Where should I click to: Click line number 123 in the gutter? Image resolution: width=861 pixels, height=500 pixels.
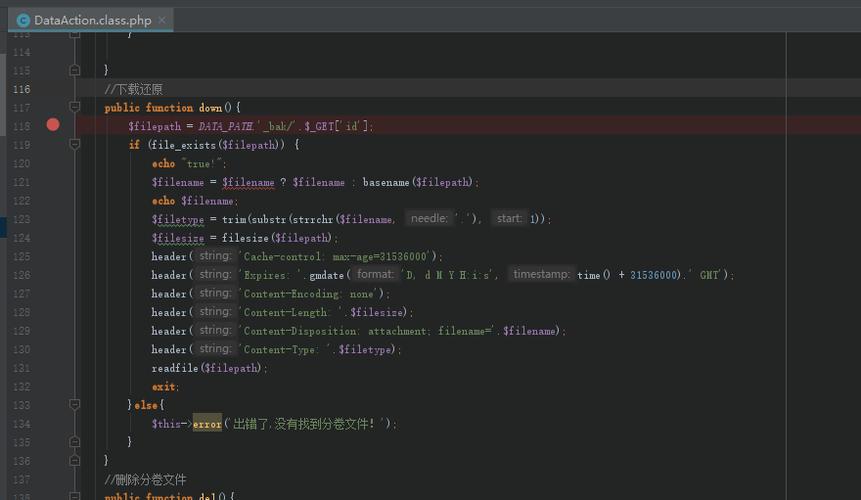pos(21,219)
